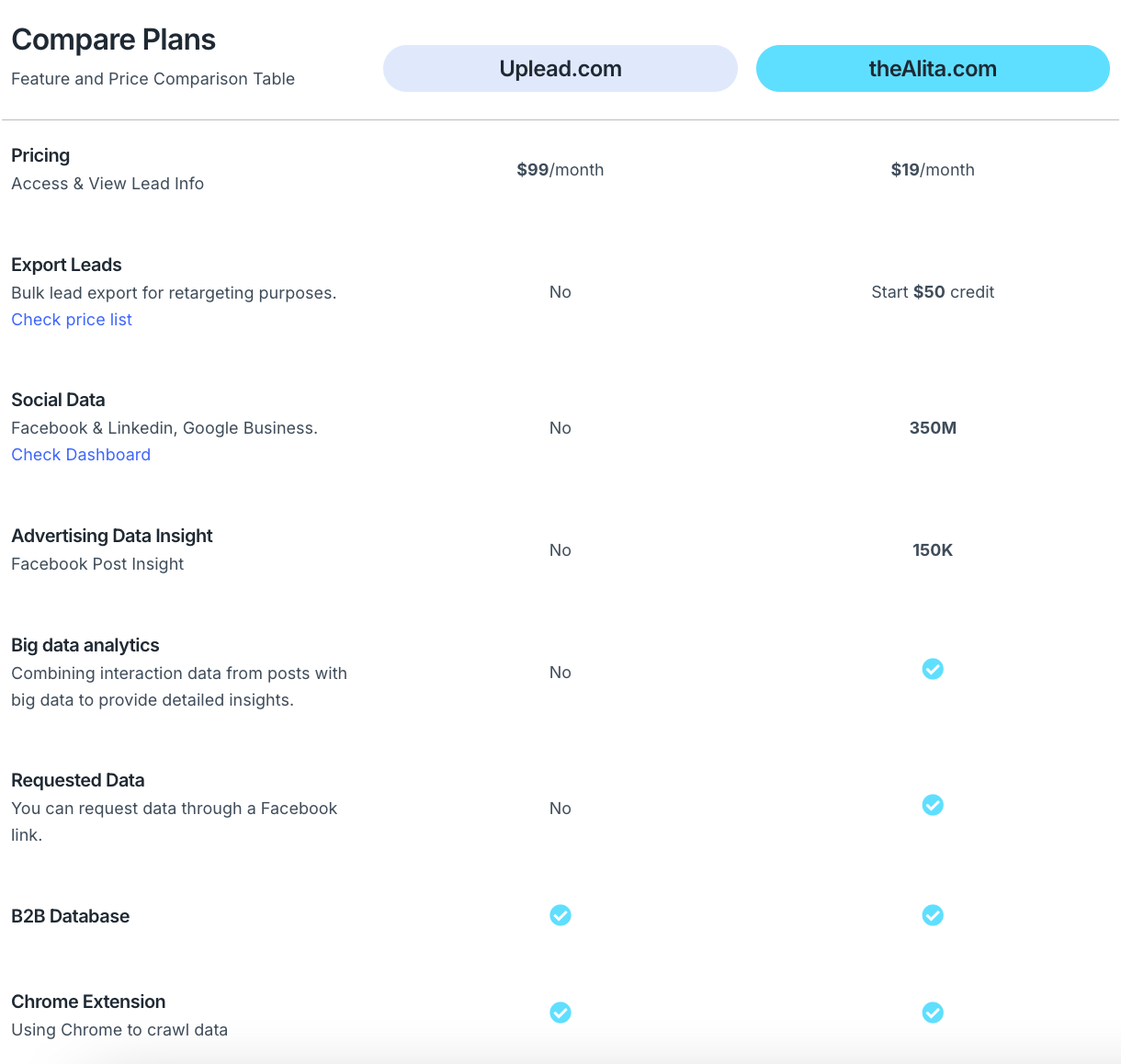Image resolution: width=1121 pixels, height=1064 pixels.
Task: Click theAlita checkmark for B2B Database
Action: point(933,915)
